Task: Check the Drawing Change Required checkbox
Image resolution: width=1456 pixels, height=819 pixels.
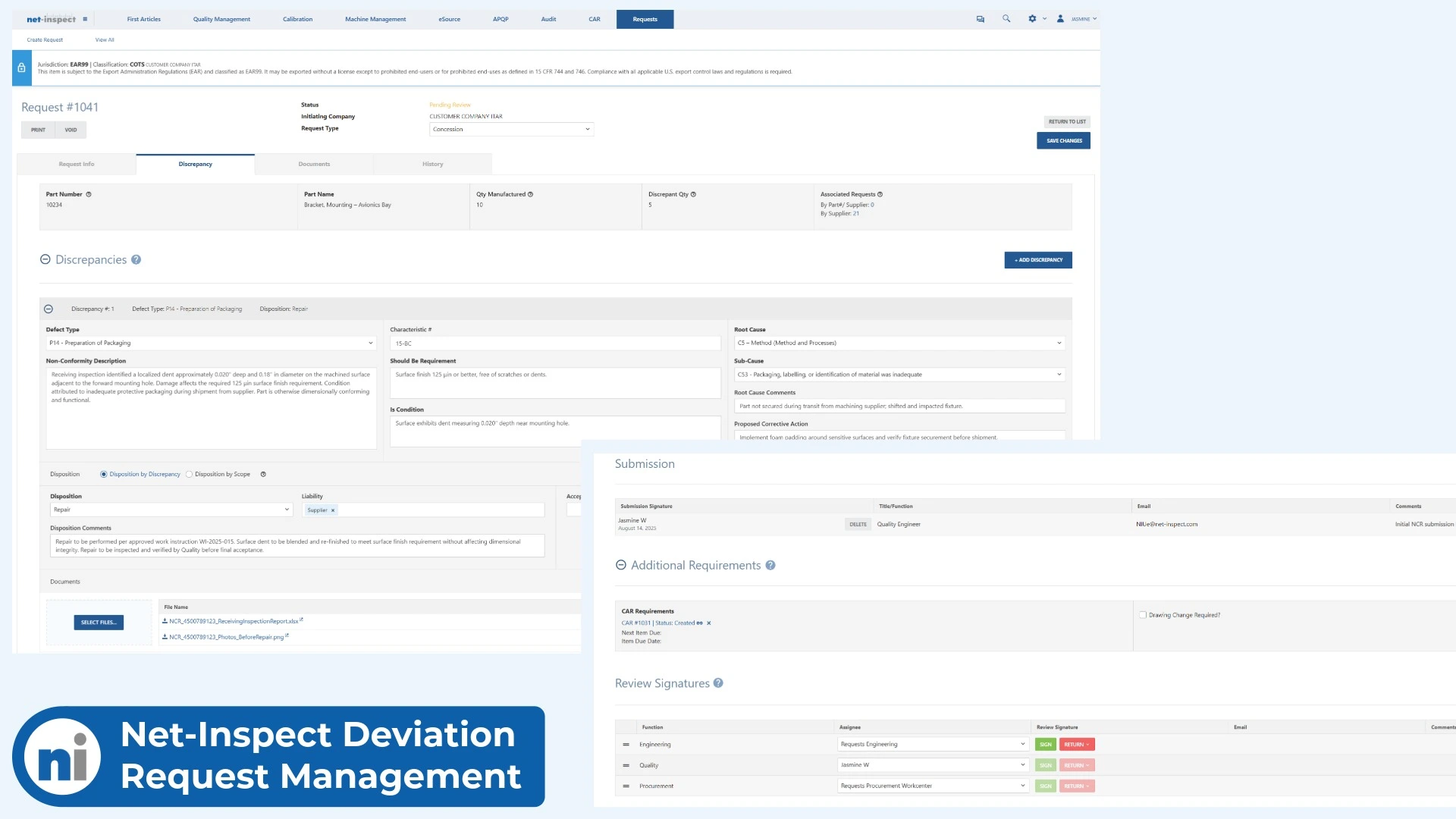Action: coord(1142,615)
